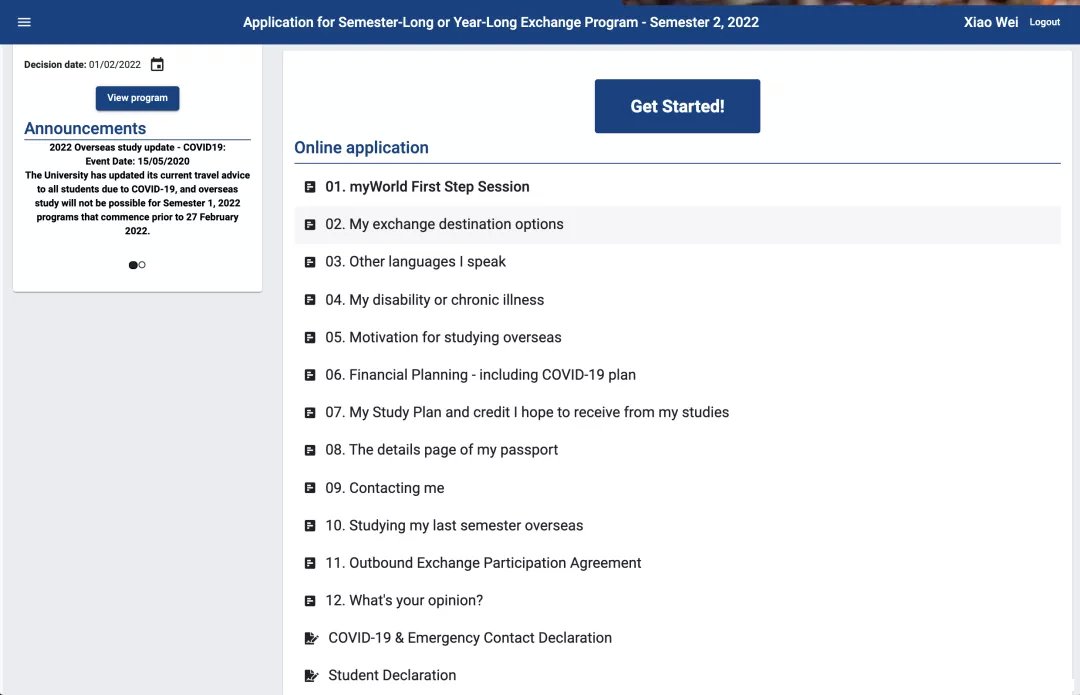Click the Decision date 01/02/2022 text
This screenshot has width=1080, height=695.
(x=82, y=65)
